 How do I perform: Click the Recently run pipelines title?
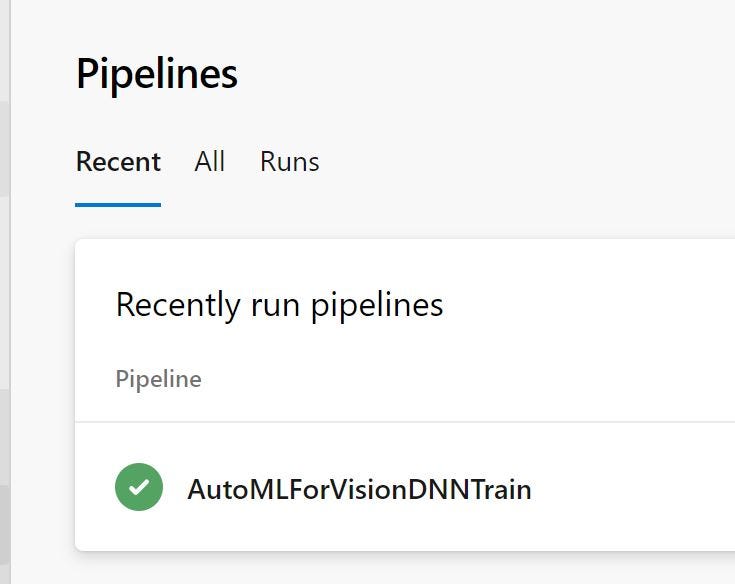(279, 304)
